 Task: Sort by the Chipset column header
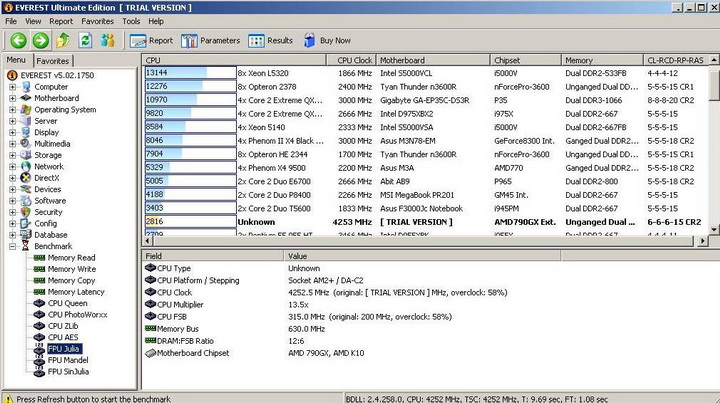click(526, 60)
